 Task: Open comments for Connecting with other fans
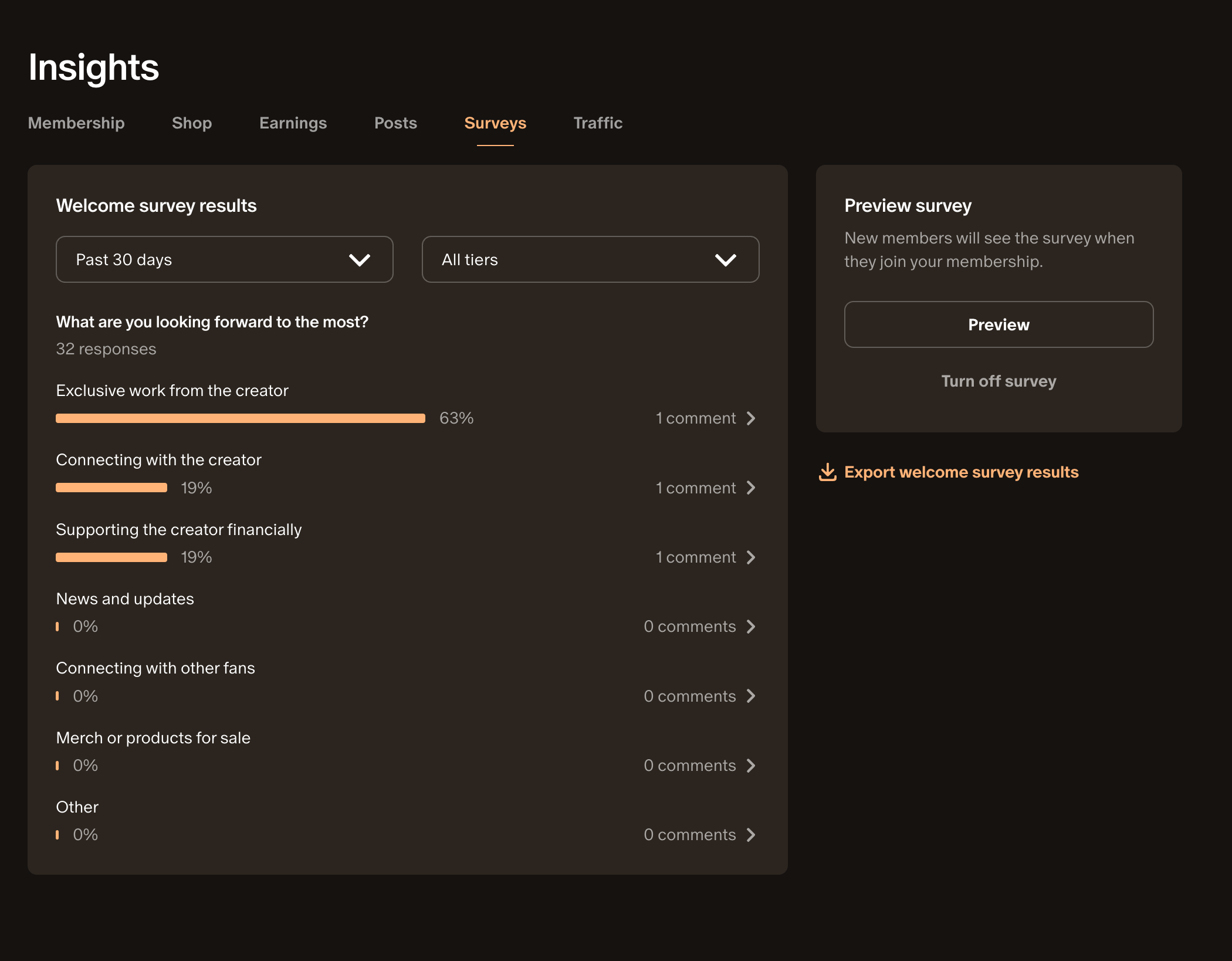point(699,696)
